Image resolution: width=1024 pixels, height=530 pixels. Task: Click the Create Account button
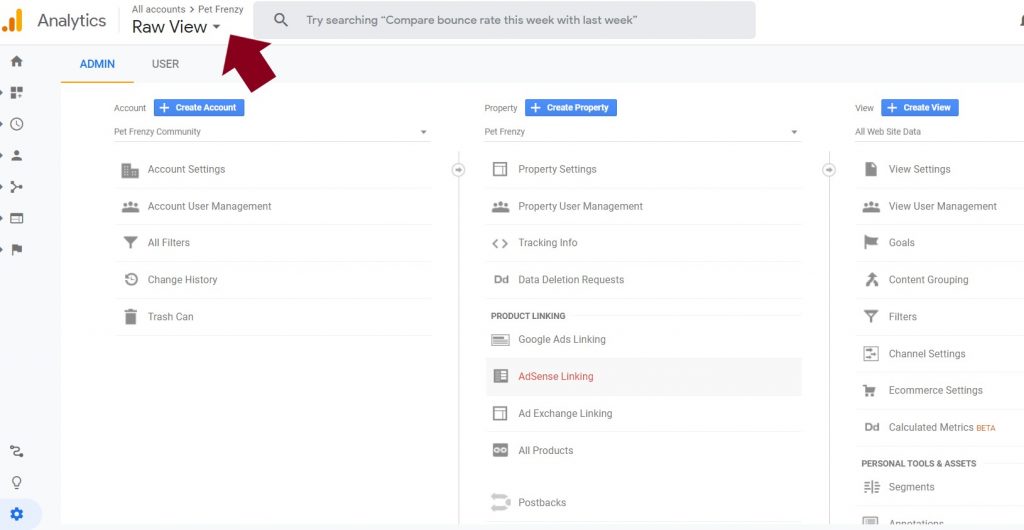199,108
